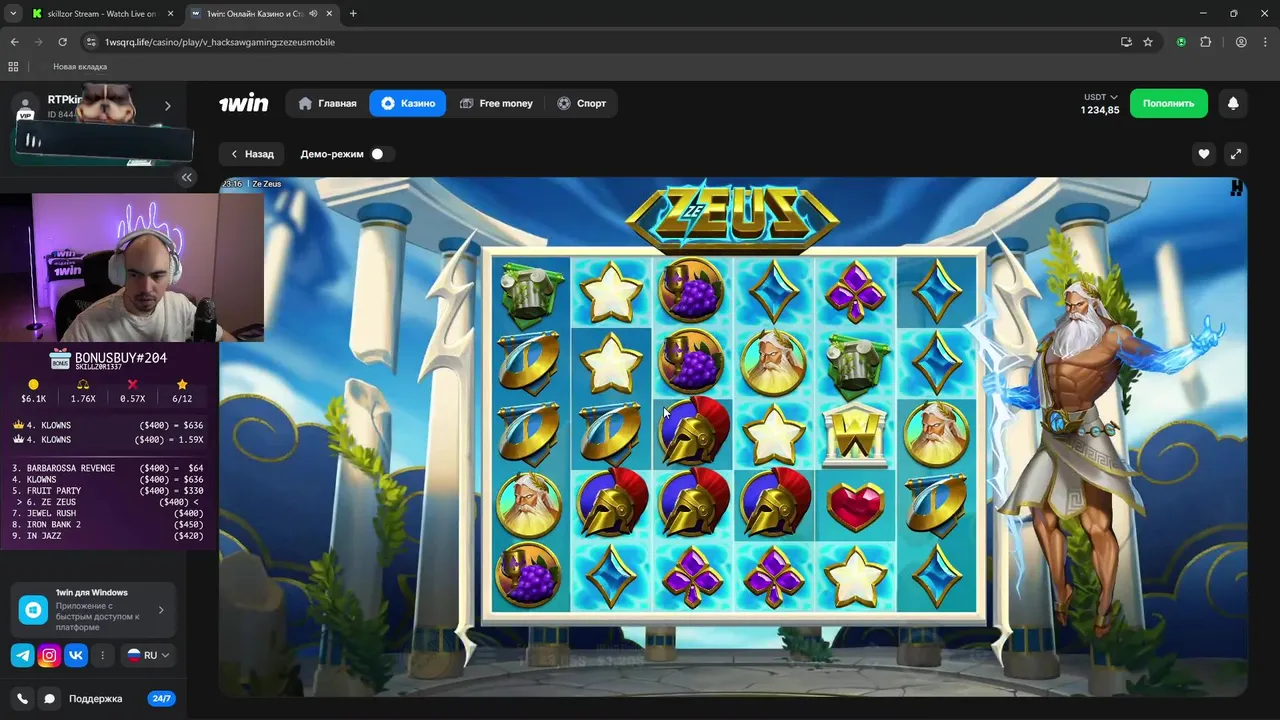Click the BARBAROSSA REVENGE list row
The image size is (1280, 720).
point(108,468)
